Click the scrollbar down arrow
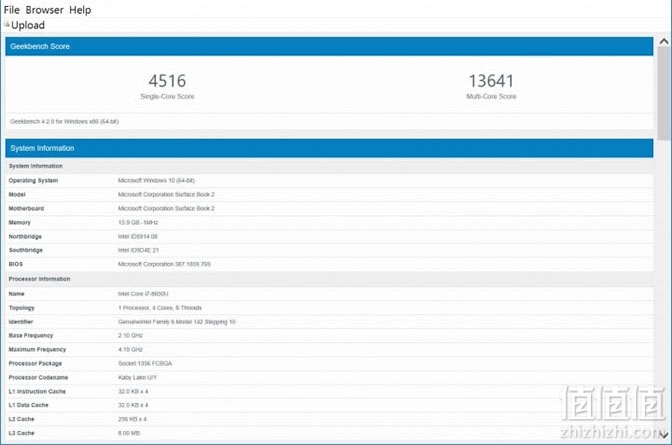Viewport: 672px width, 445px height. click(x=664, y=435)
